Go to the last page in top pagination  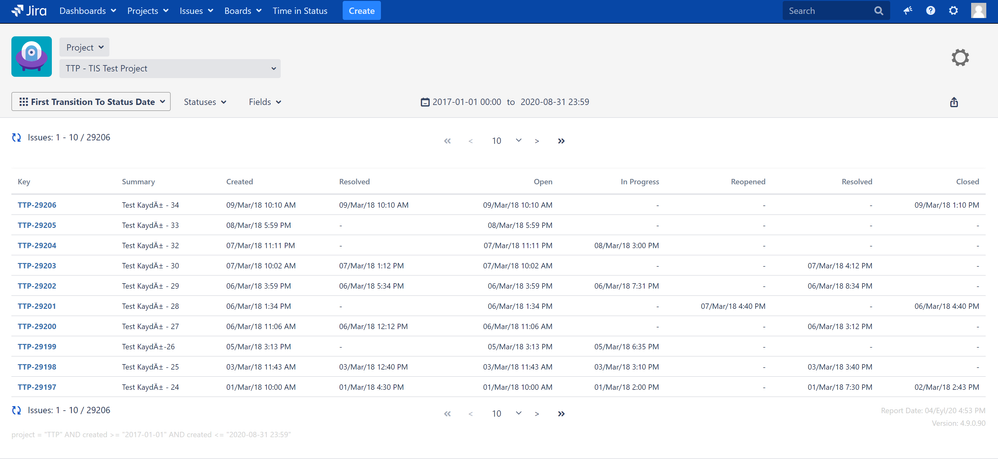tap(561, 141)
